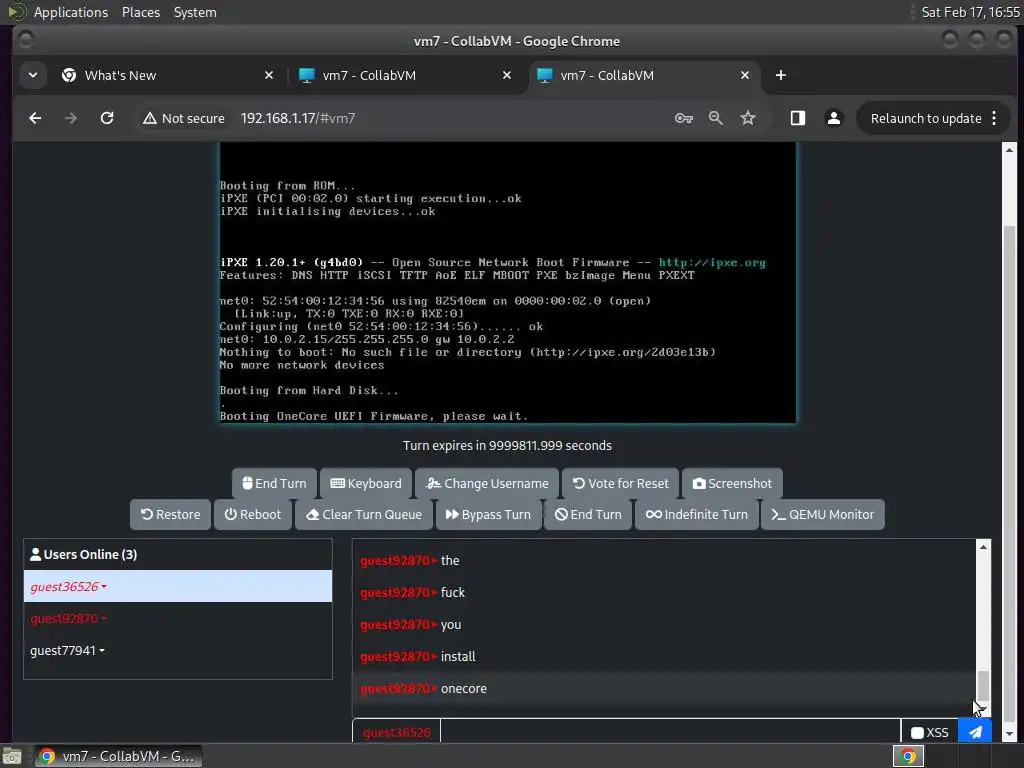Close the active vm7 - CollabVM tab

pyautogui.click(x=744, y=75)
